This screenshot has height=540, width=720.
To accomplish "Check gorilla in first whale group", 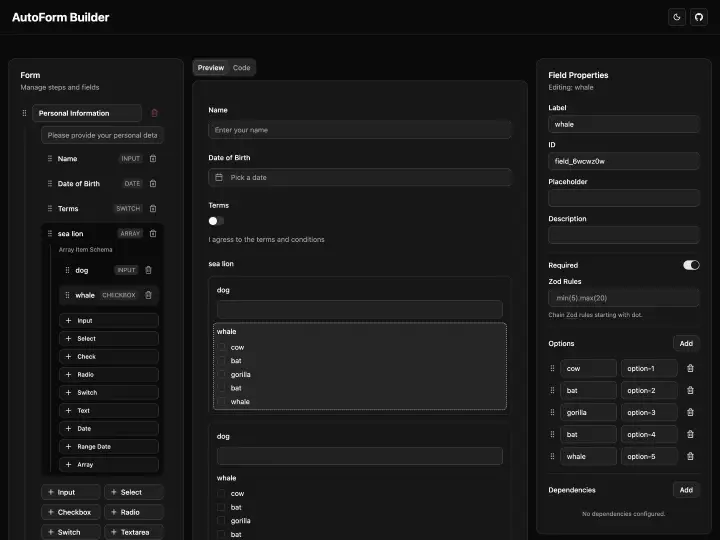I will (221, 374).
